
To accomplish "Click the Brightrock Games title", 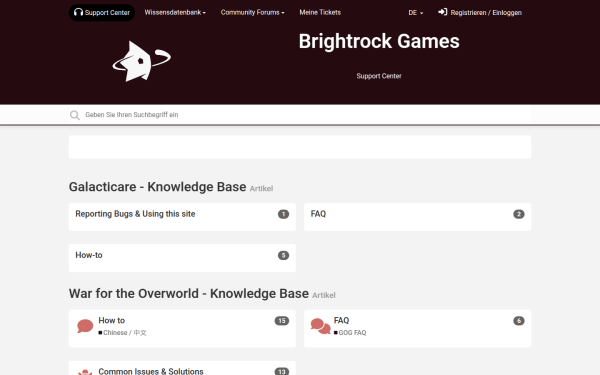I will (379, 41).
